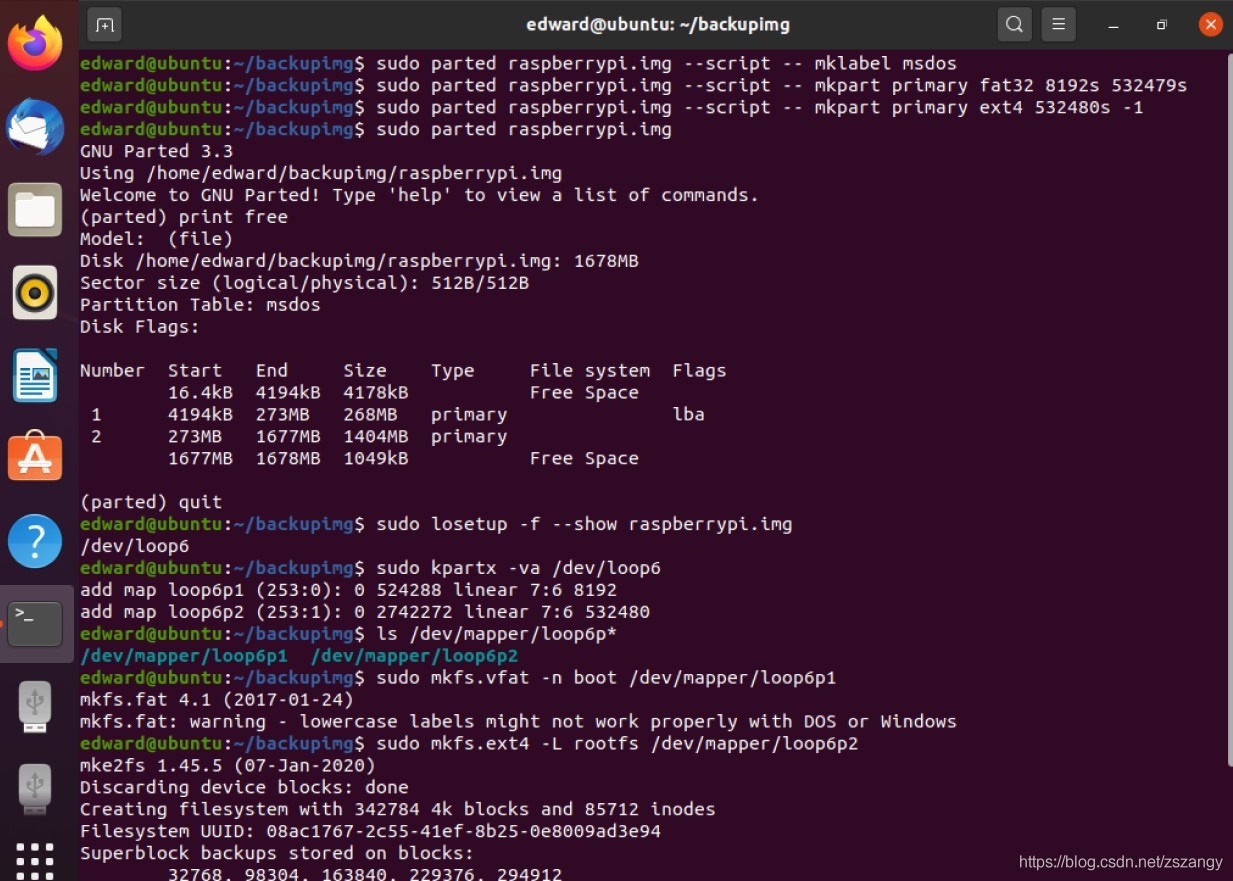Open the Files manager dock icon
This screenshot has width=1233, height=881.
(35, 210)
